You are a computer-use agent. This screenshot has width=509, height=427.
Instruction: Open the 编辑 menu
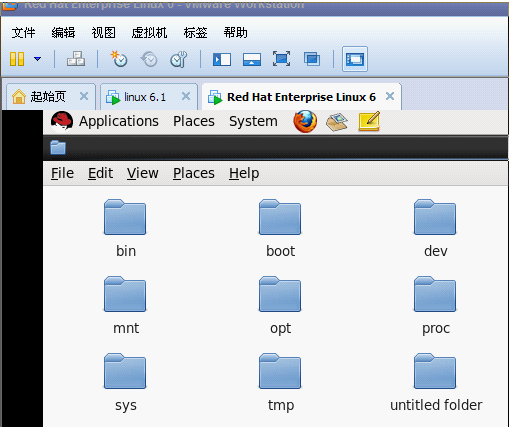pos(63,33)
